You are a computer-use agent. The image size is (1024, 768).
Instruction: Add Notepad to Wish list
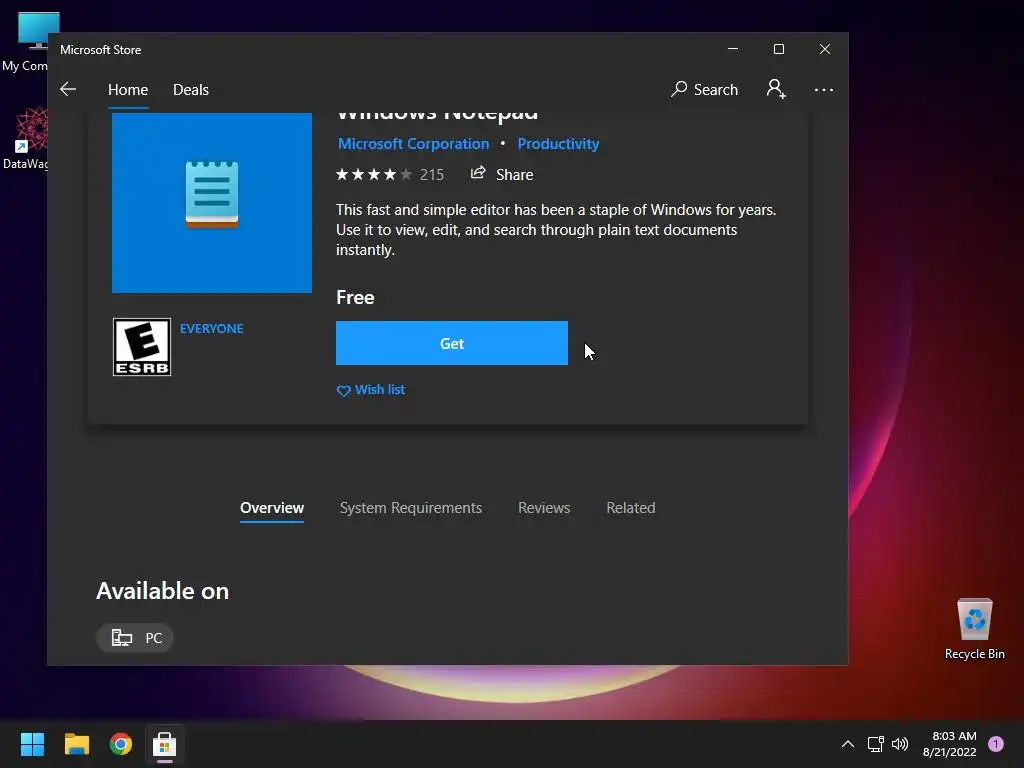[371, 390]
